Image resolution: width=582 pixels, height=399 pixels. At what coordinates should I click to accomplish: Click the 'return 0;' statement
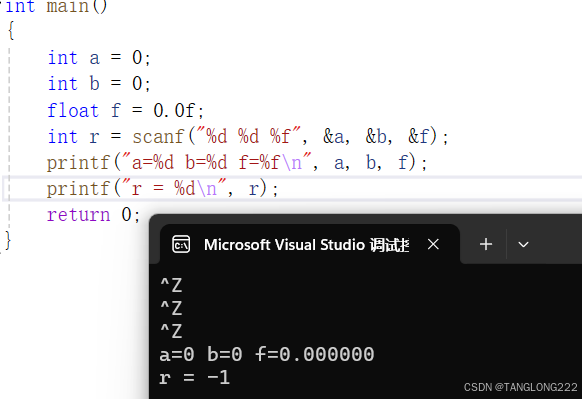click(94, 215)
